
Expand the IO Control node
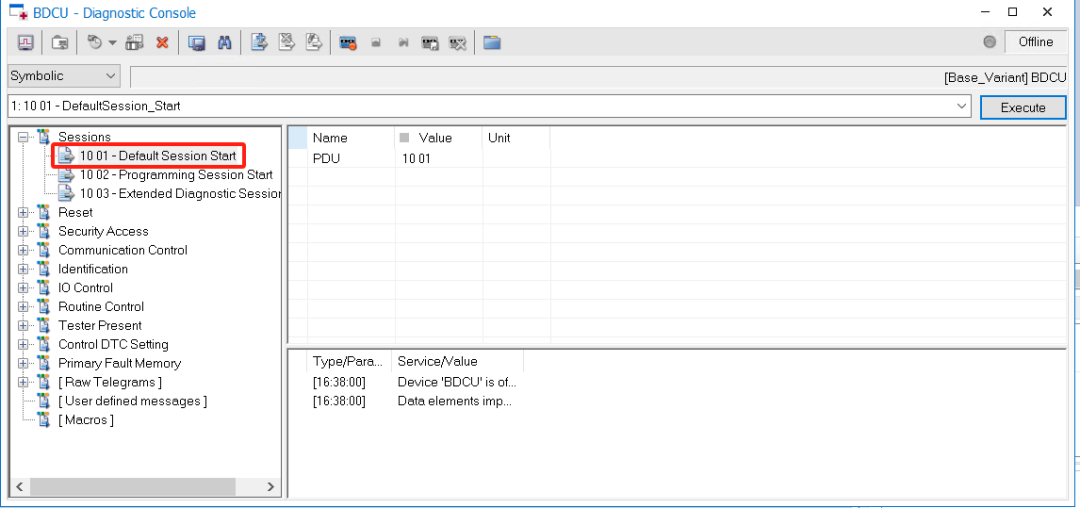23,288
